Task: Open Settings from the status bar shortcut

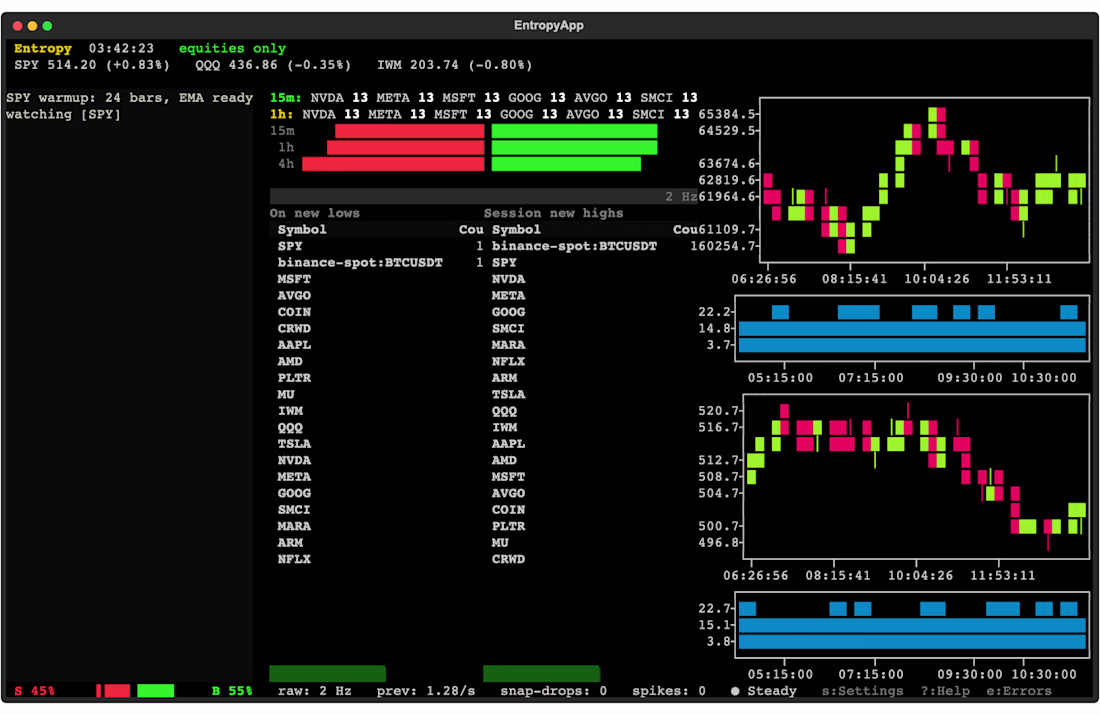Action: 862,691
